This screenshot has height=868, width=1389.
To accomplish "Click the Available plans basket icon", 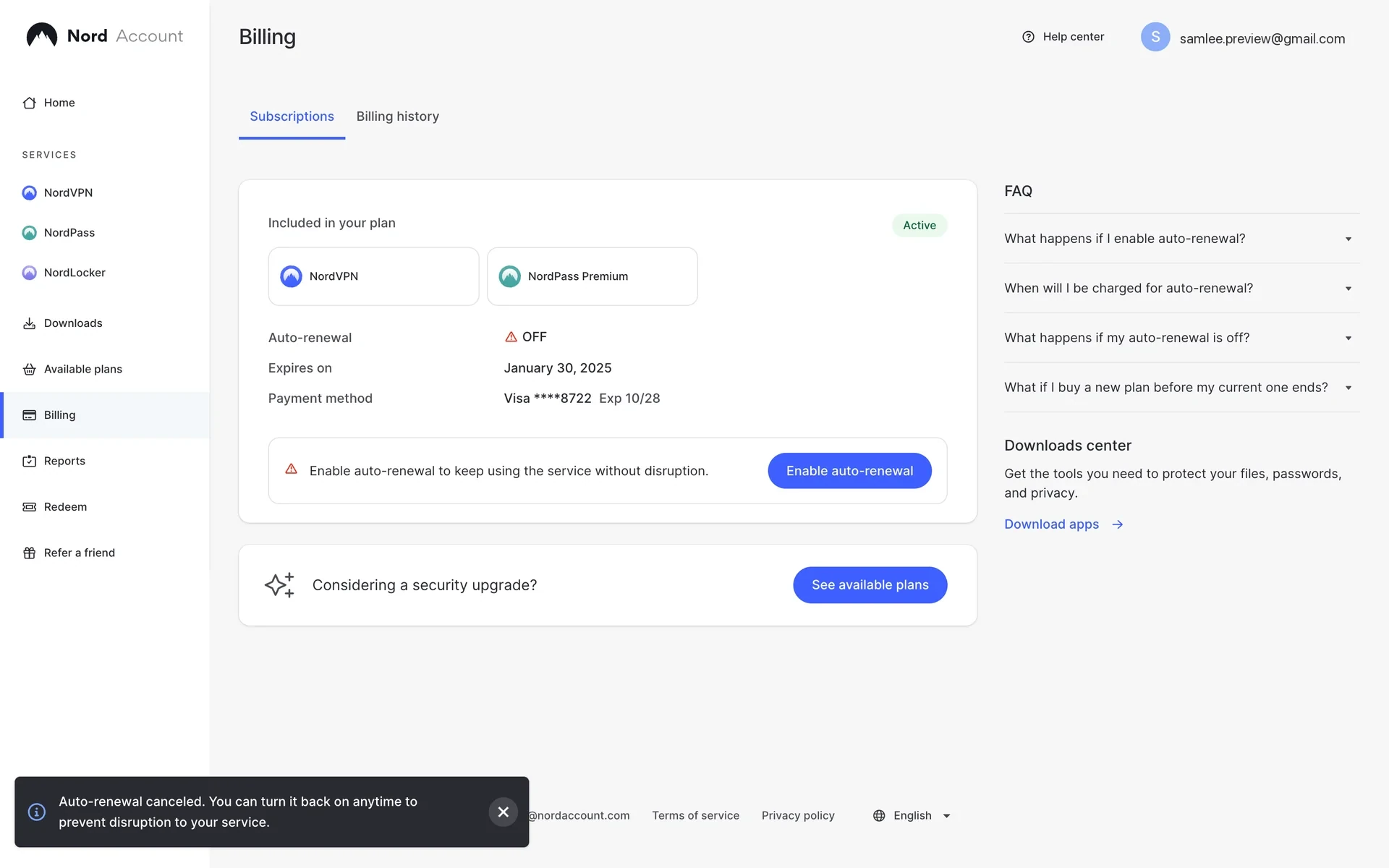I will click(x=29, y=370).
